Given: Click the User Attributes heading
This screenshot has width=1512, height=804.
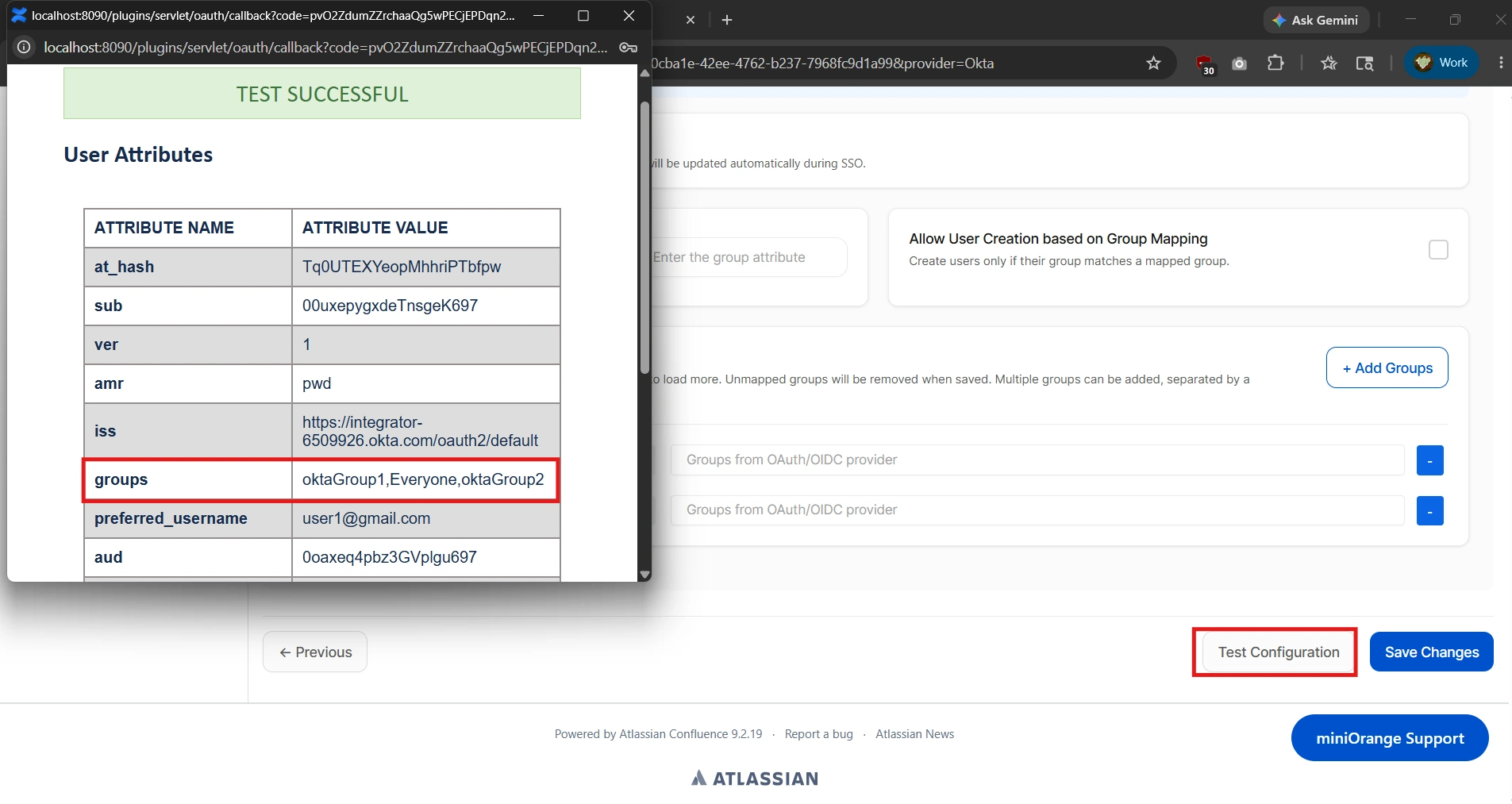Looking at the screenshot, I should point(138,155).
